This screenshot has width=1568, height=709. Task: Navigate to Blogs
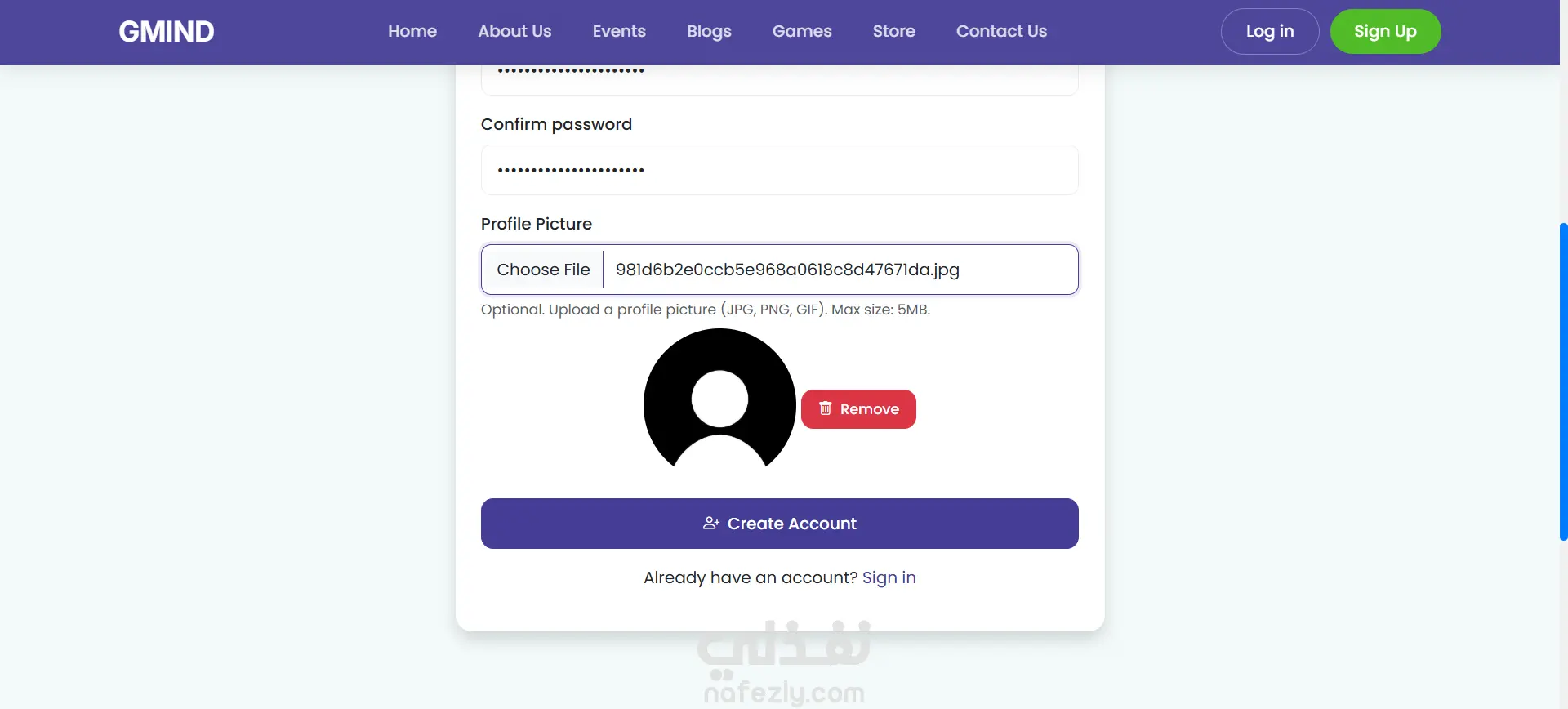[x=709, y=32]
